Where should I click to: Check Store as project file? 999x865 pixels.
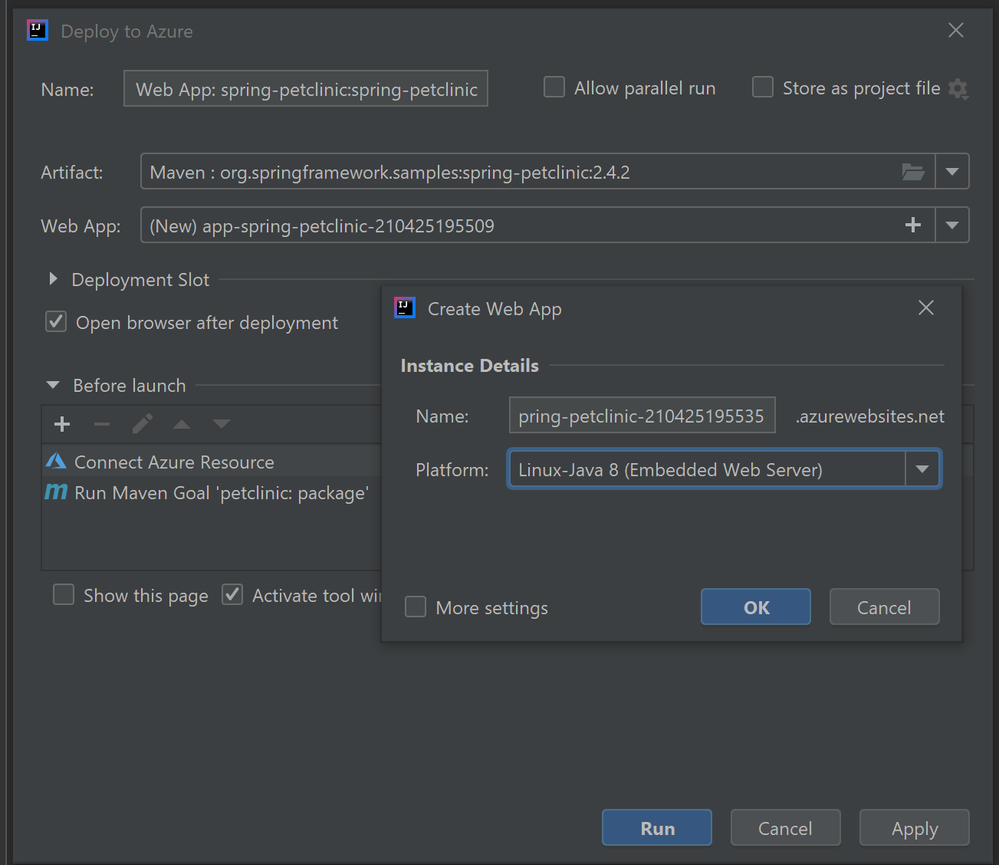763,87
